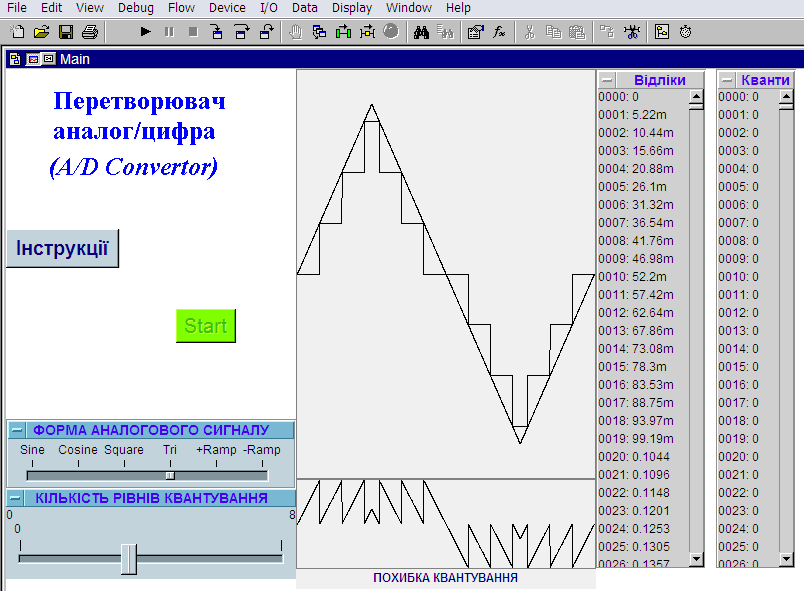Screen dimensions: 804x591
Task: Open ФОРМА АНАЛОГОВОГО СИГНАЛУ object menu
Action: (17, 430)
